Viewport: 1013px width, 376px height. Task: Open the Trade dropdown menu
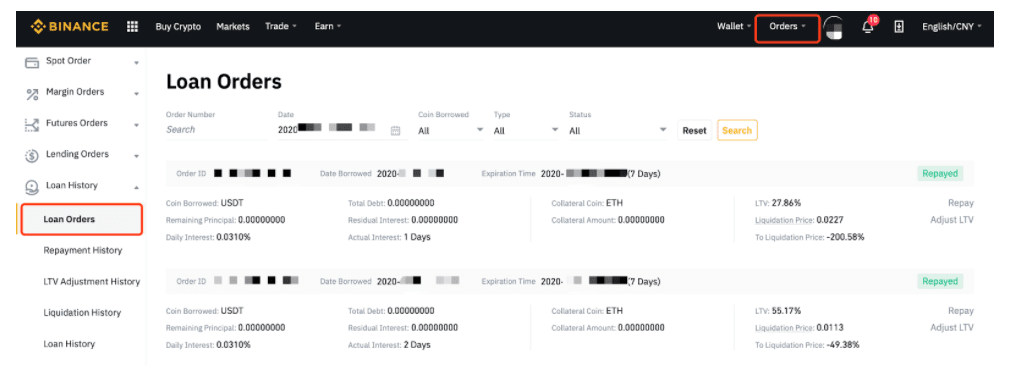click(x=280, y=26)
